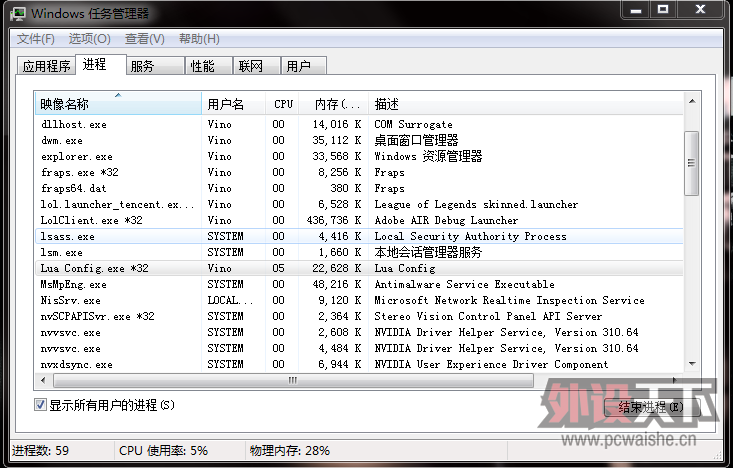Screen dimensions: 733x468
Task: Click the vertical scrollbar thumb
Action: (x=691, y=163)
